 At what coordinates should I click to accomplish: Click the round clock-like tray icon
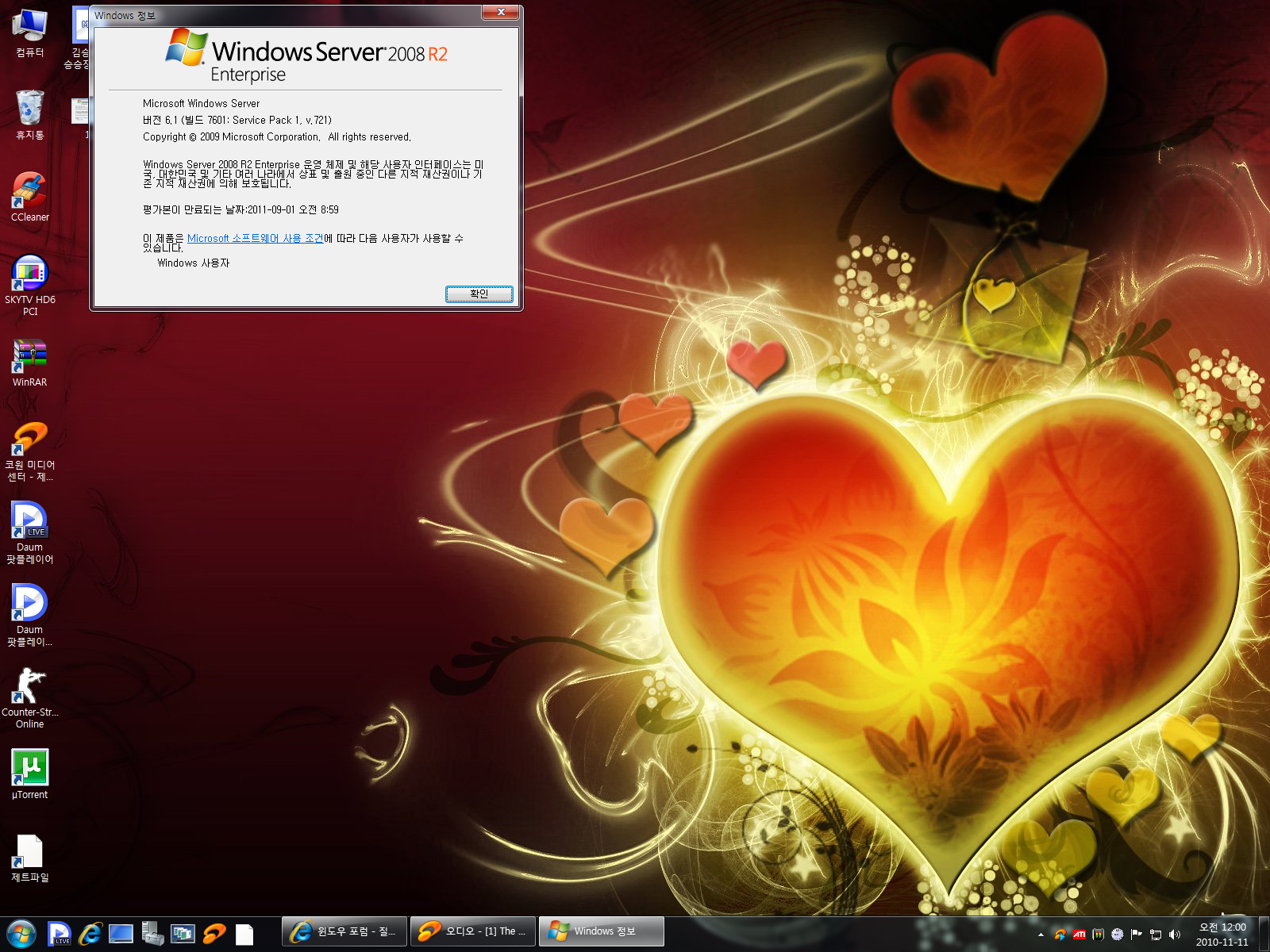coord(1118,935)
